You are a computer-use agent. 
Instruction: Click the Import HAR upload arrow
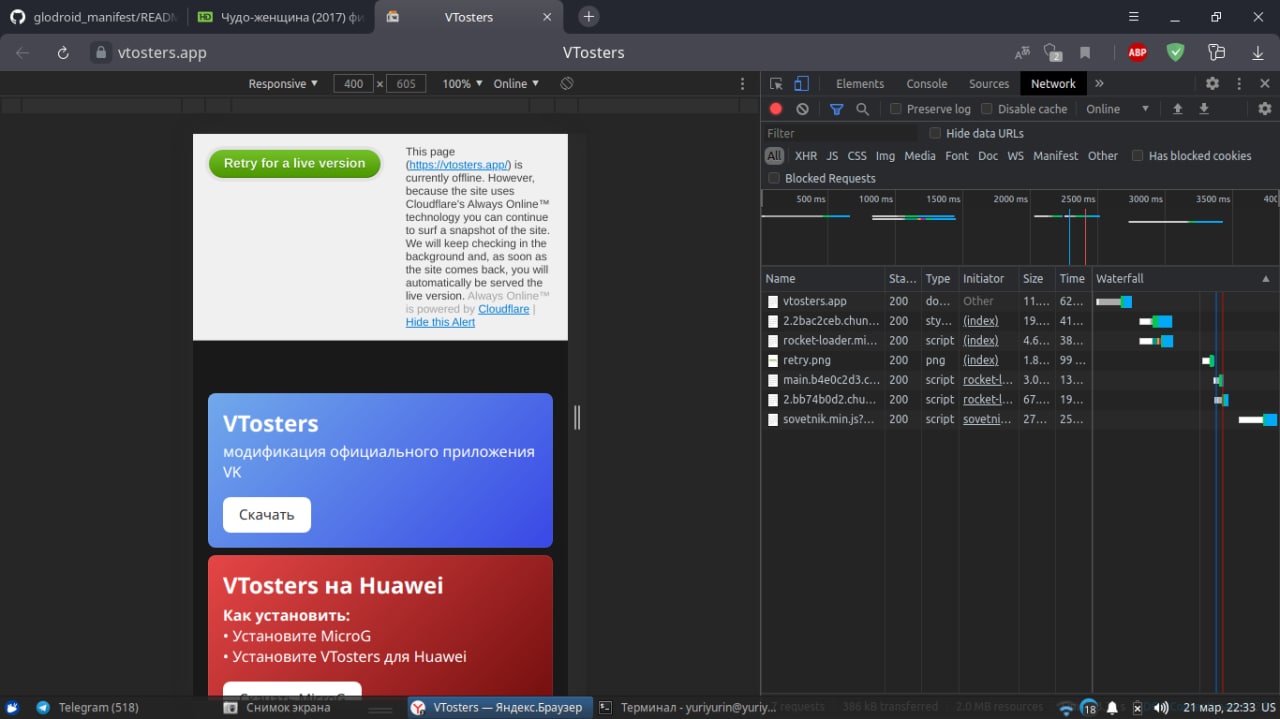click(x=1178, y=109)
